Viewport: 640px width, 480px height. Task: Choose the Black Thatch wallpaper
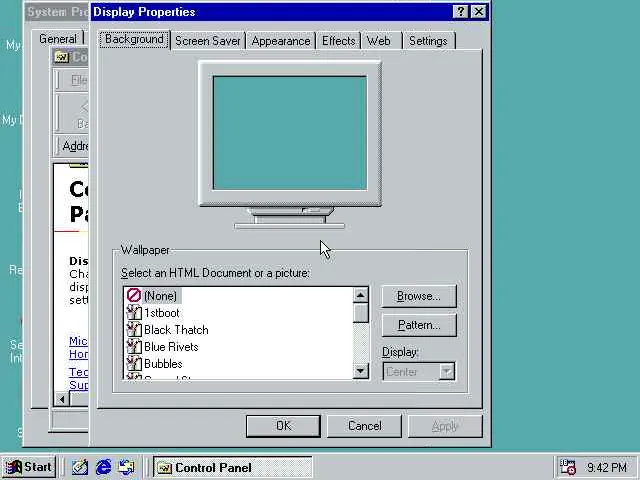point(176,330)
